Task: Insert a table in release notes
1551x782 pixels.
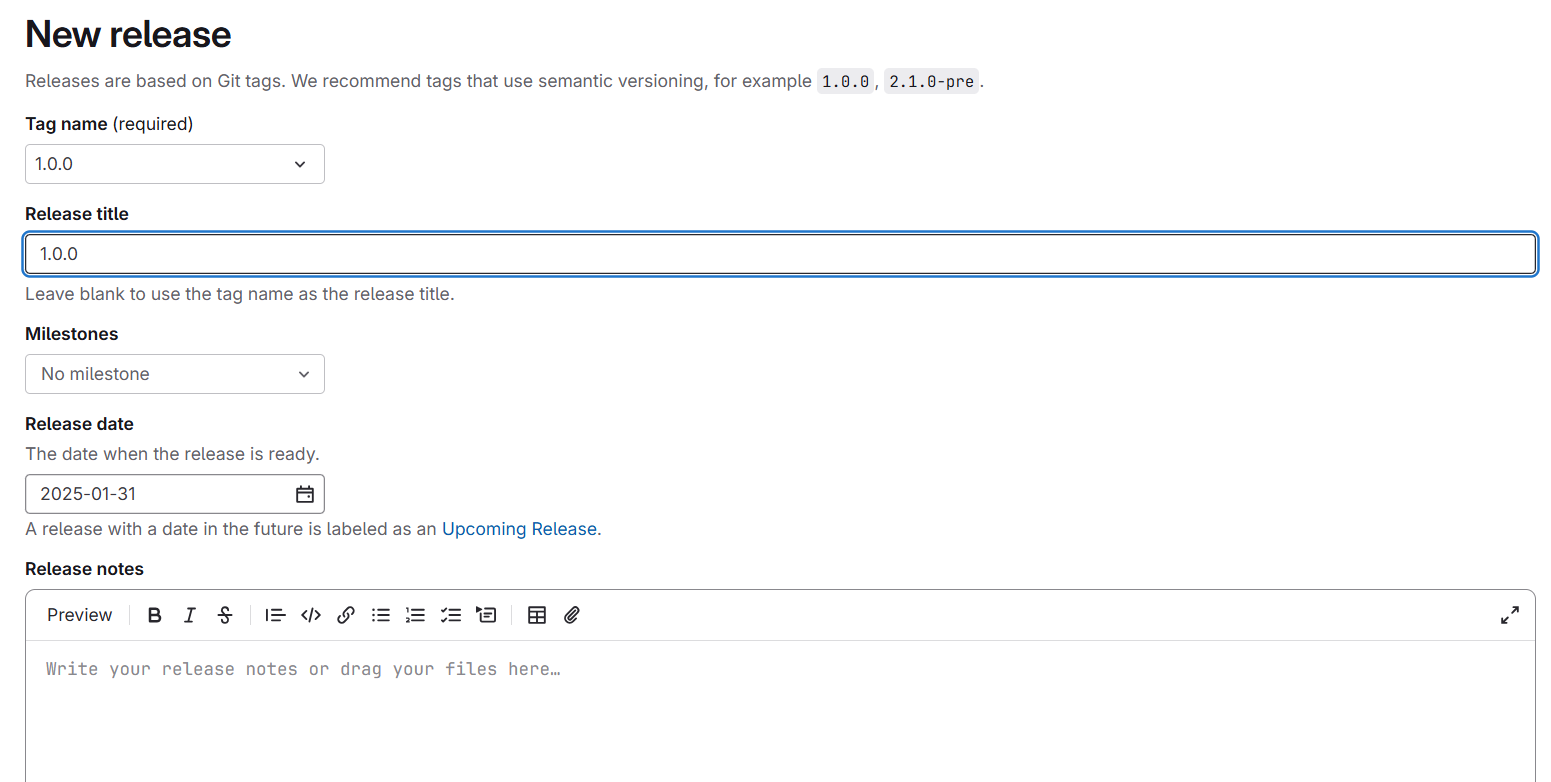Action: (537, 615)
